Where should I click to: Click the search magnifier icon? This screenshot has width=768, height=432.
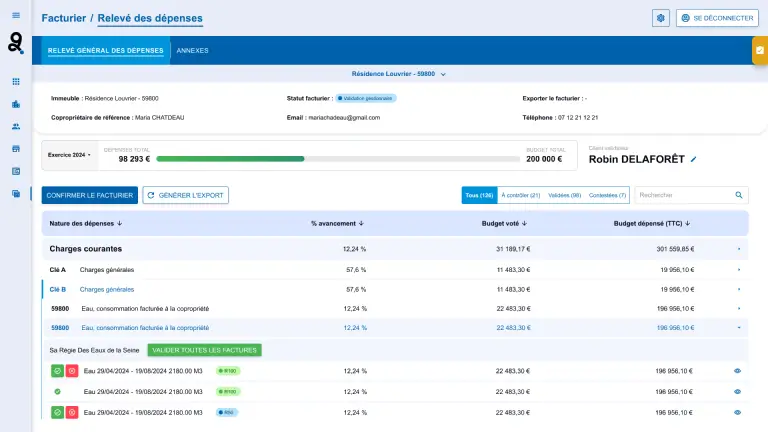(739, 195)
